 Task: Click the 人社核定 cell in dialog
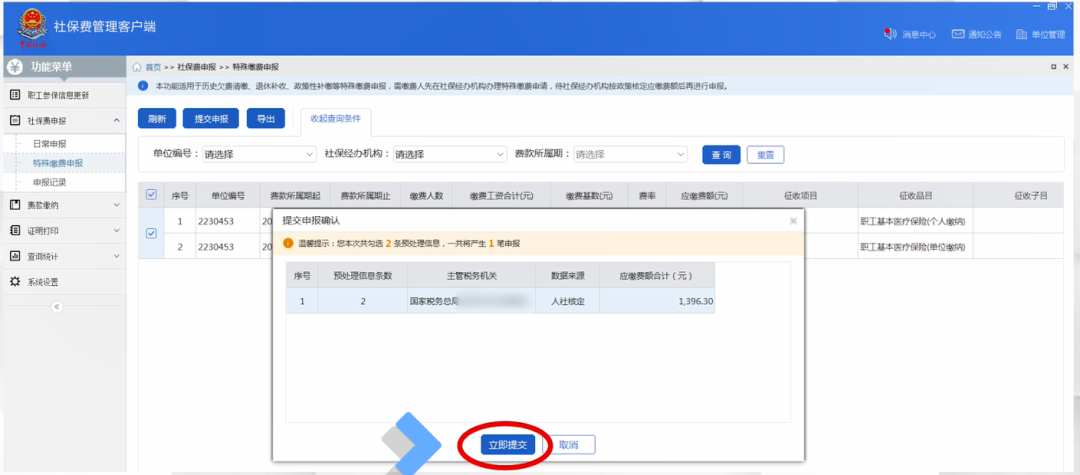pyautogui.click(x=568, y=301)
